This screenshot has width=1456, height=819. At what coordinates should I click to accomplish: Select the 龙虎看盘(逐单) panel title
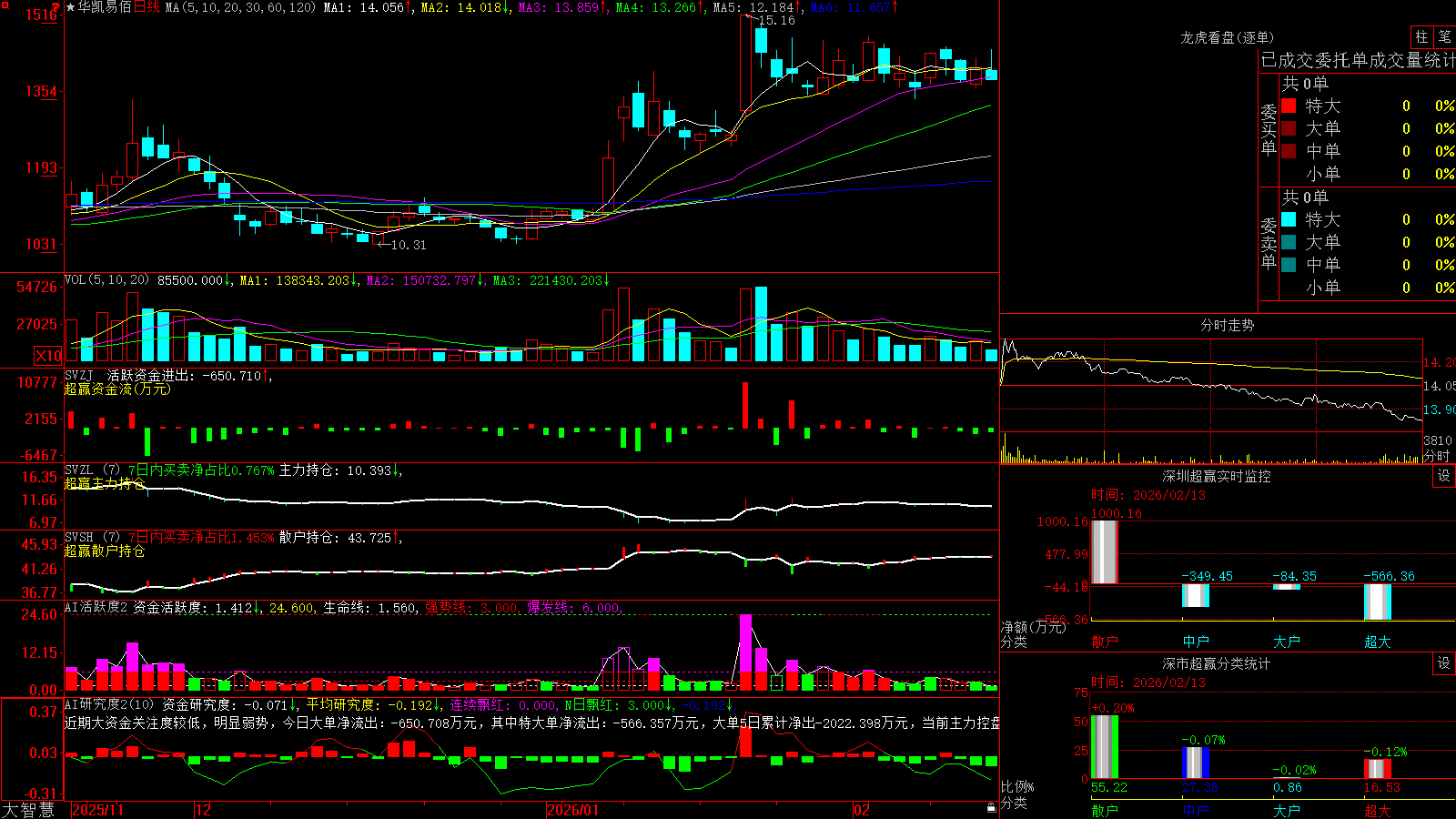(1227, 37)
